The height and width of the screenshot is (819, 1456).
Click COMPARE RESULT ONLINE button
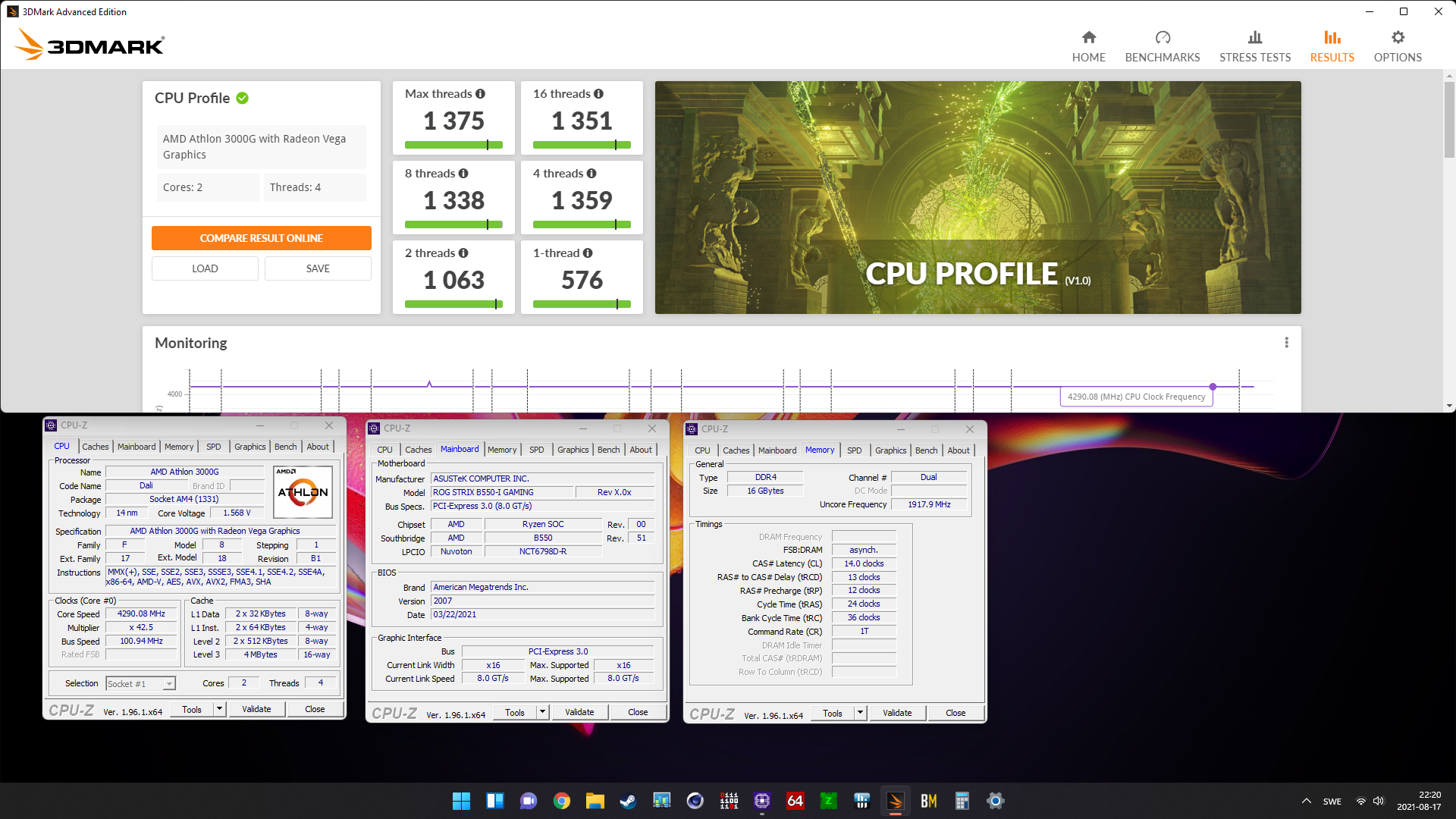[262, 238]
